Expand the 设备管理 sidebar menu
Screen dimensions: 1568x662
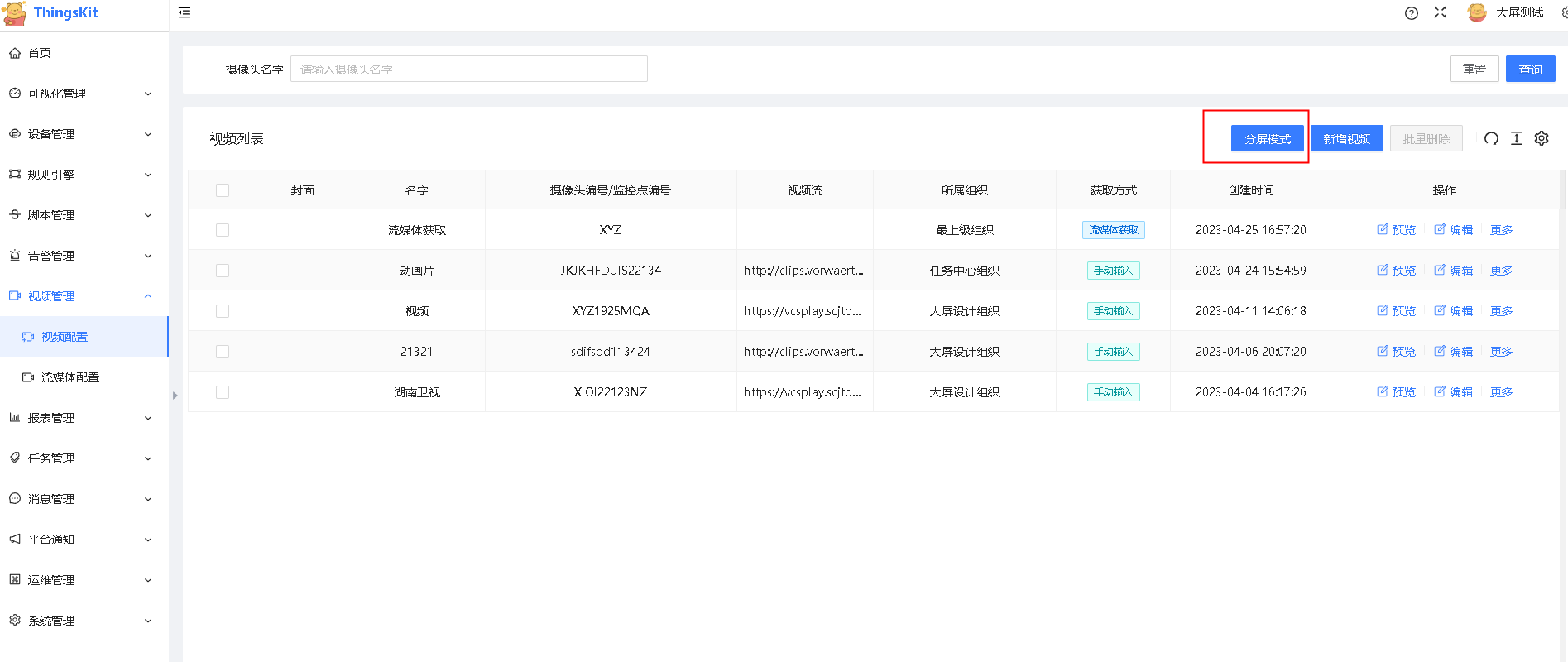pos(83,134)
